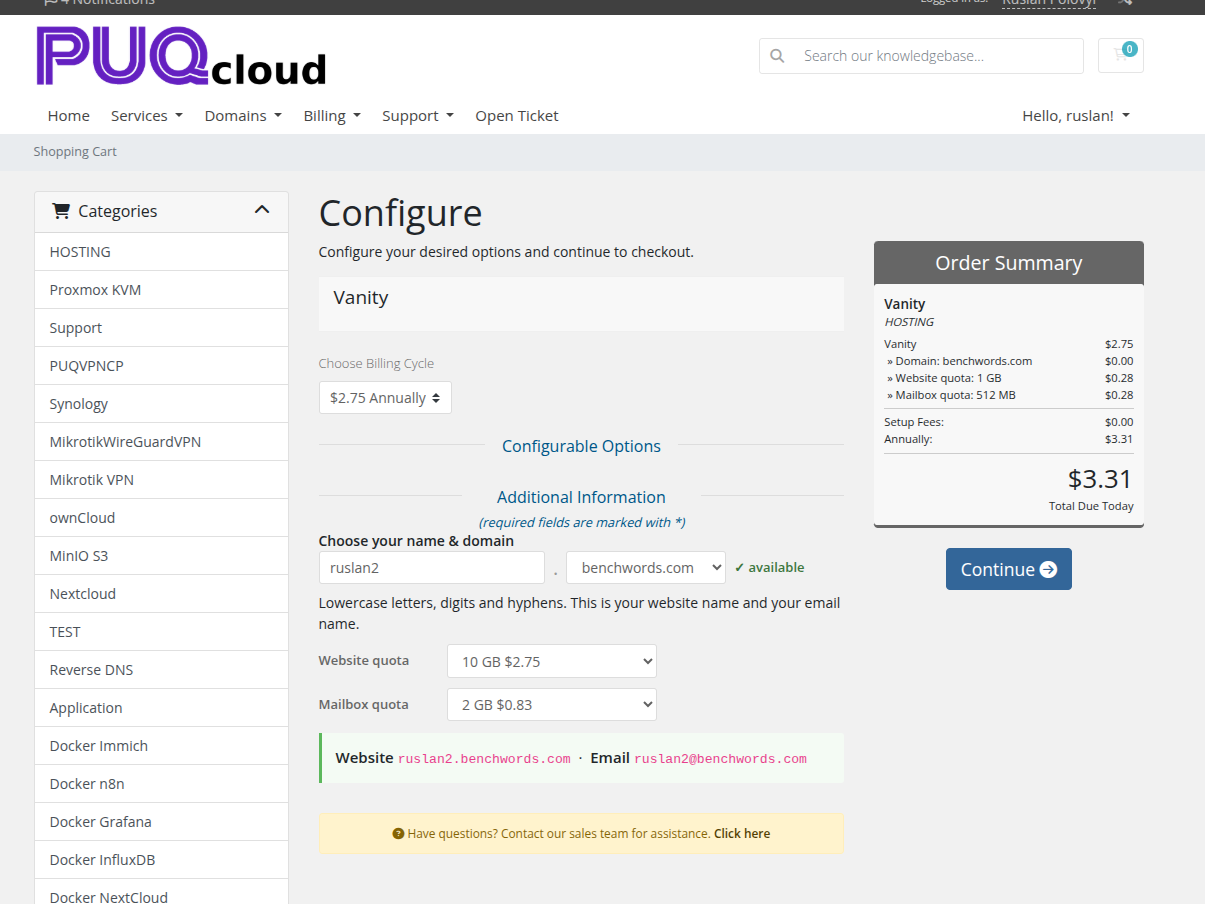Click the question mark icon in sales notice
1205x904 pixels.
coord(398,833)
